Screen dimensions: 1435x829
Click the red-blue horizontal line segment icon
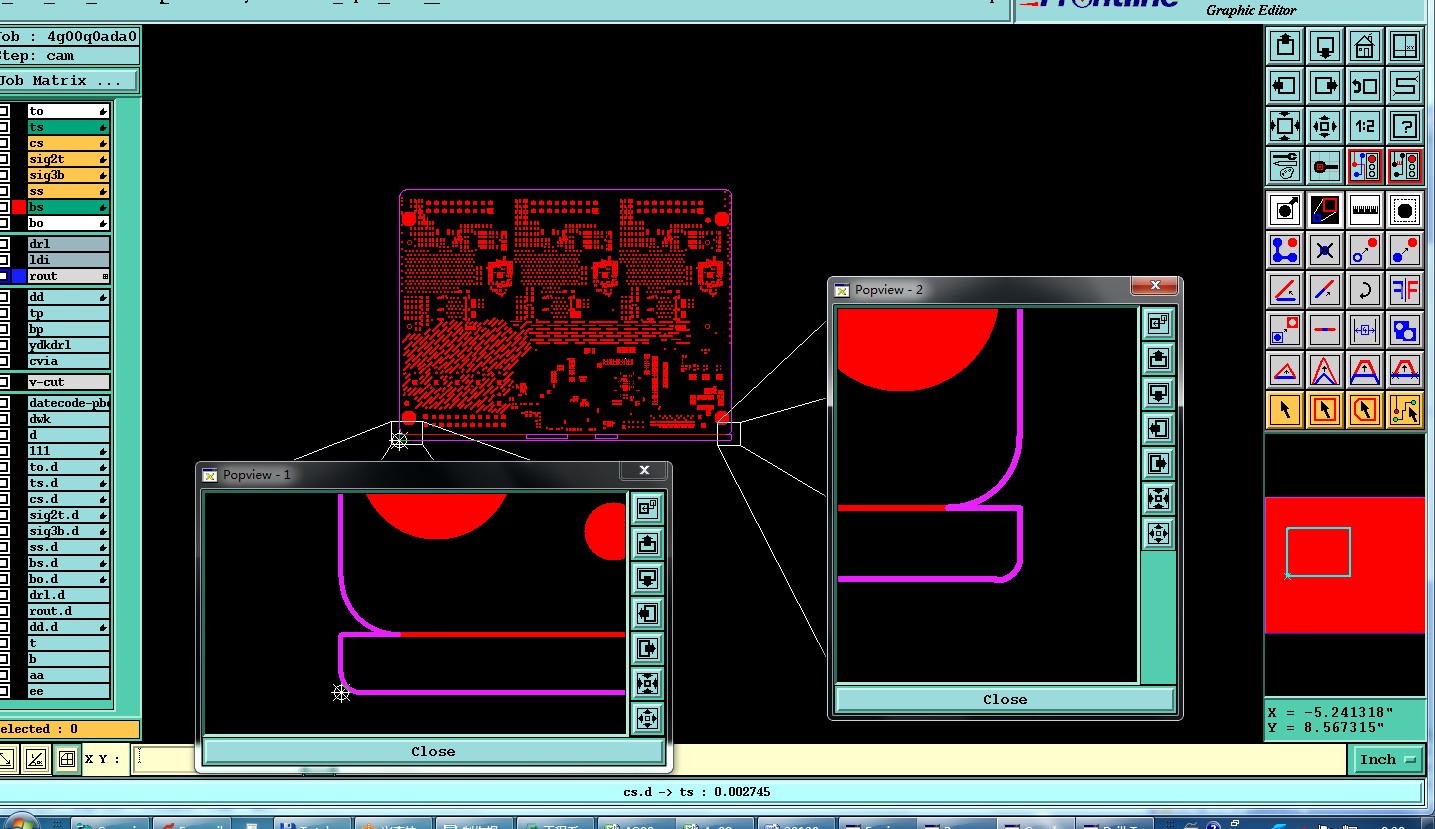[x=1325, y=330]
